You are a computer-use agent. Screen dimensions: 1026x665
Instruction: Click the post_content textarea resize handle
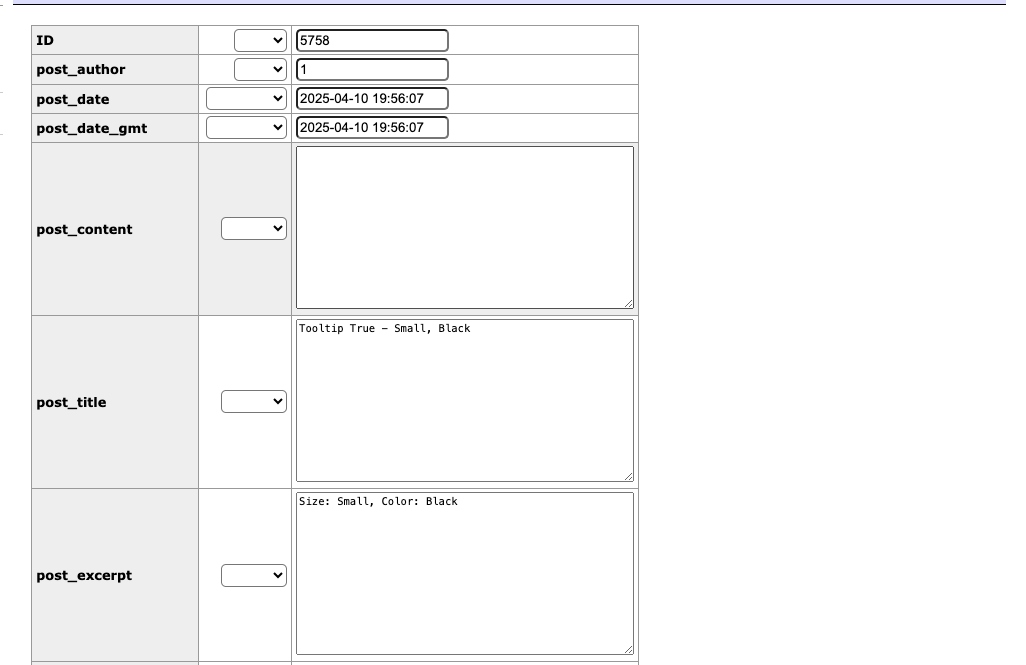click(x=628, y=303)
